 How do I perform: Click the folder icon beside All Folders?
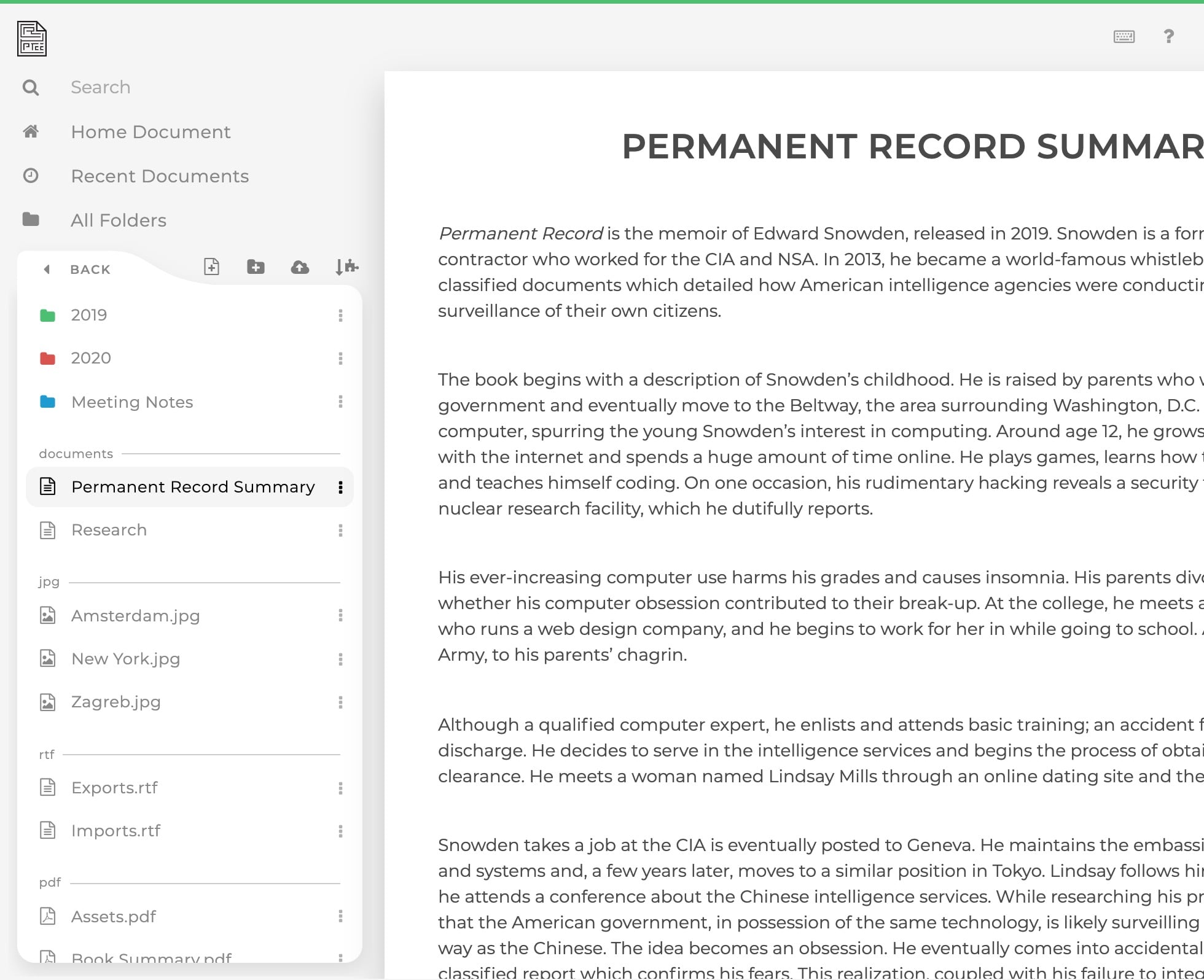point(31,219)
